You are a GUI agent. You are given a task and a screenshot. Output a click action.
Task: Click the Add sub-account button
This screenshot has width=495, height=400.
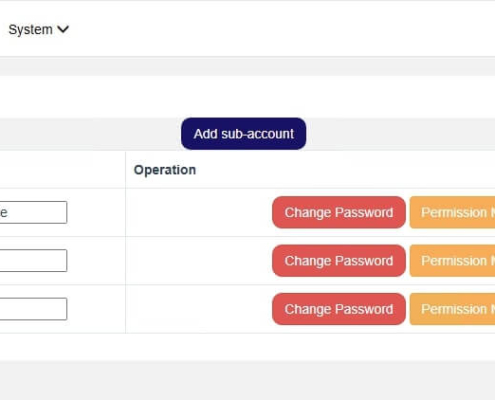pos(243,134)
